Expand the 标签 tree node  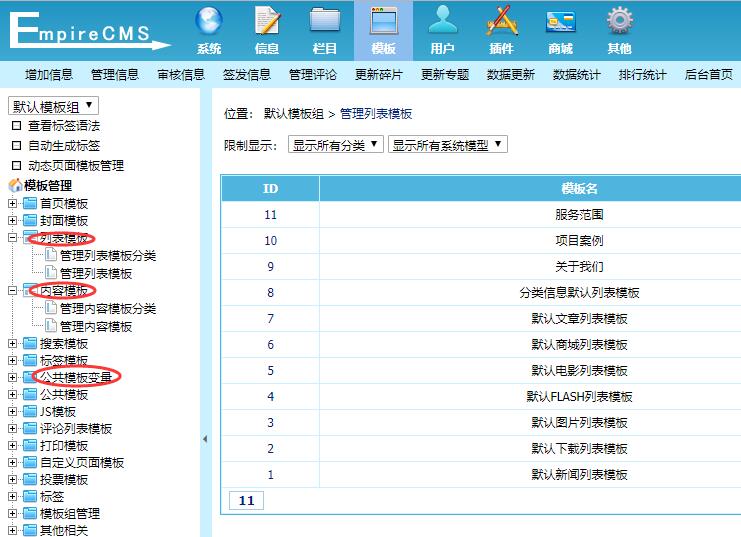tap(12, 497)
